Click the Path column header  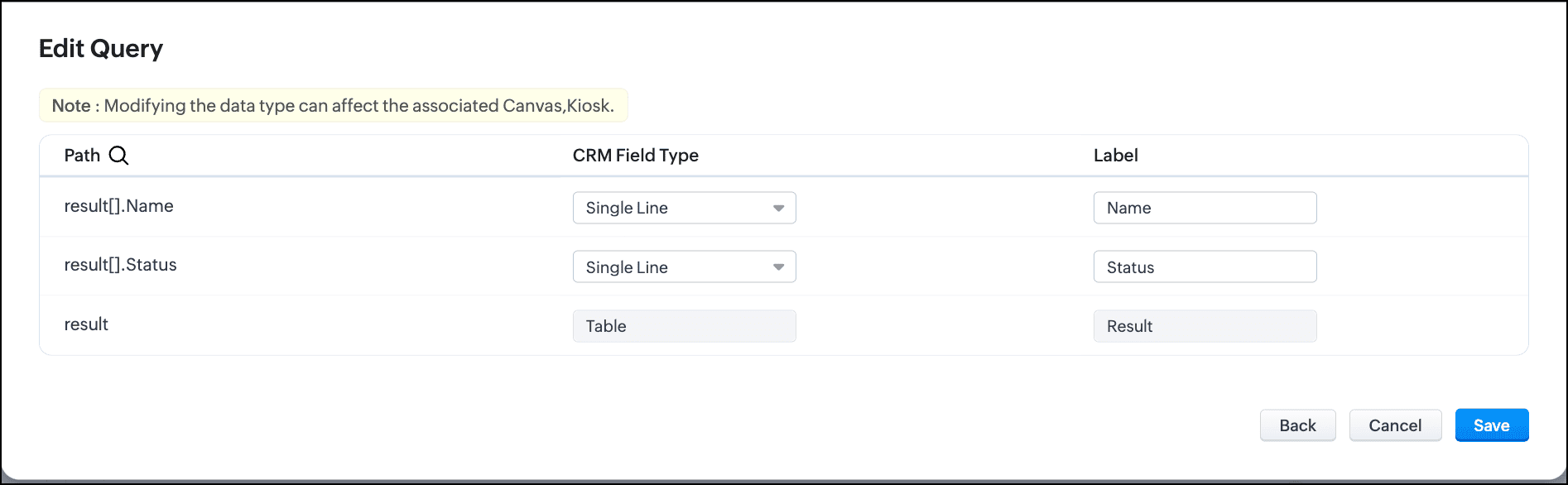(x=82, y=156)
